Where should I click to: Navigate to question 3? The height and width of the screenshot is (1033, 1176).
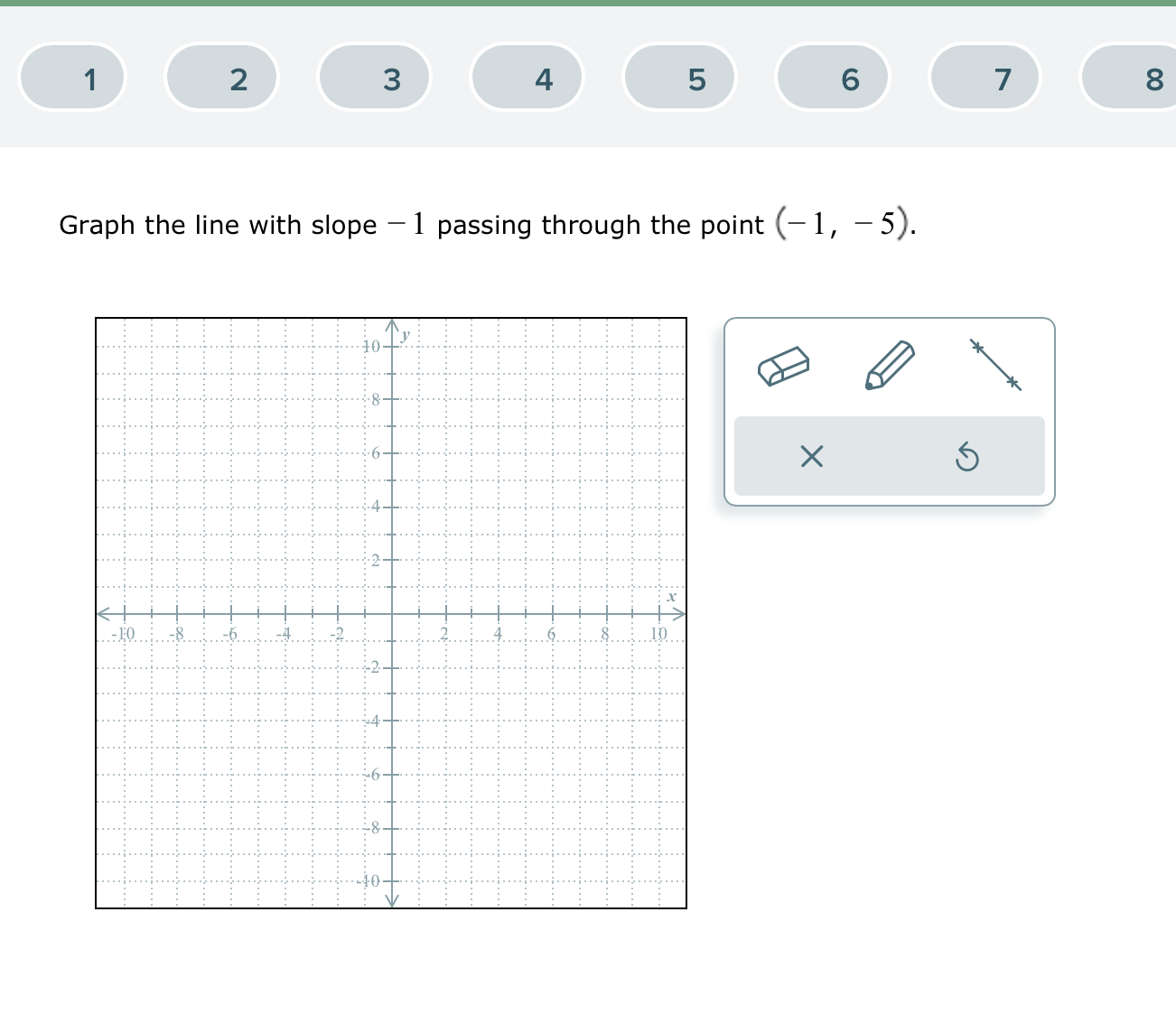pyautogui.click(x=374, y=79)
